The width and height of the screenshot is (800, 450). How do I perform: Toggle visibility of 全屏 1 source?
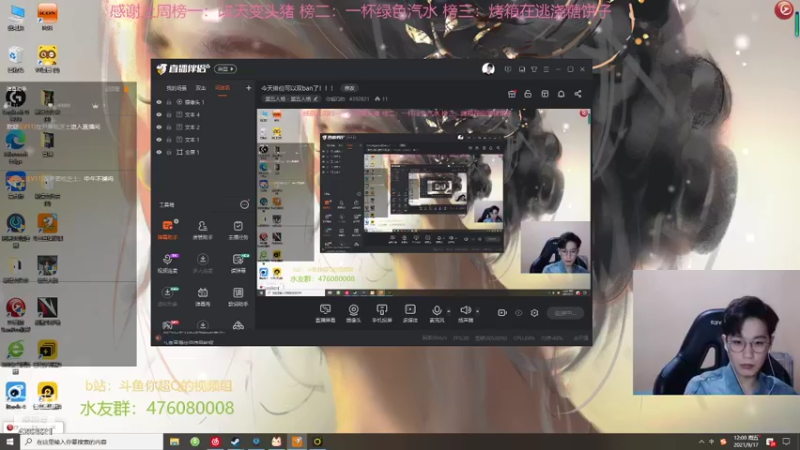tap(159, 152)
